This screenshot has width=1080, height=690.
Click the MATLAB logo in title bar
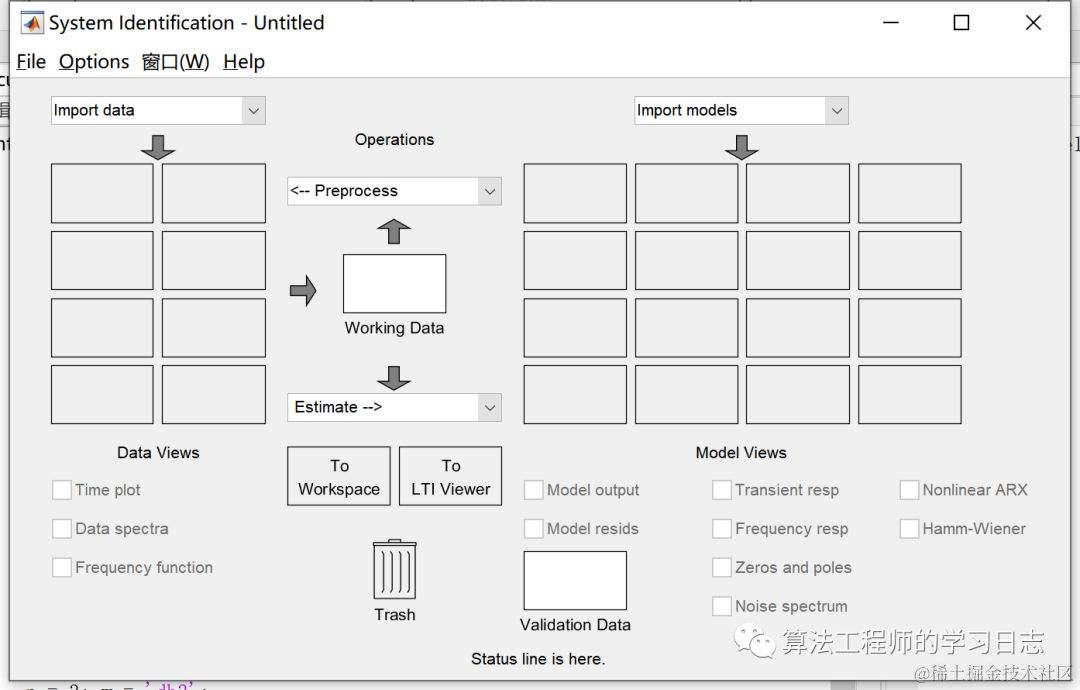coord(32,23)
